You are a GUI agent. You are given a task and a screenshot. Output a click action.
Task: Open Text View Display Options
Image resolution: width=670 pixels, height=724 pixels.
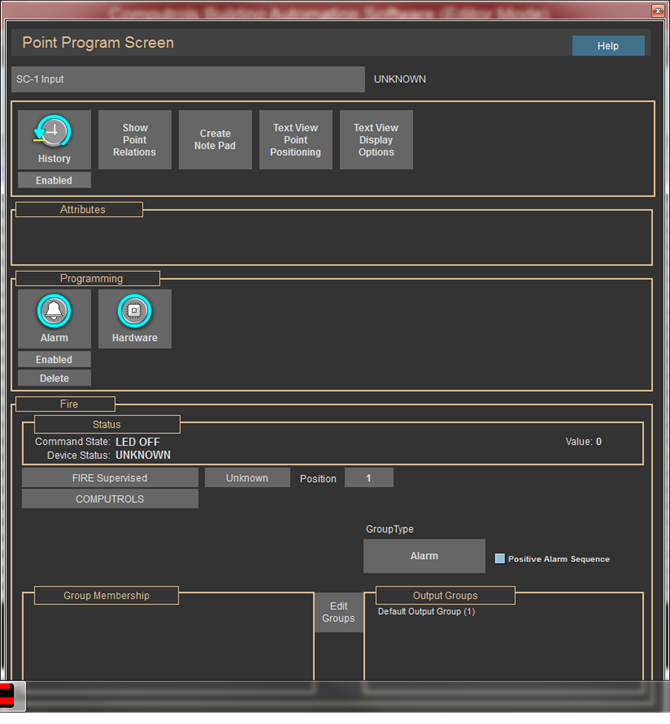click(376, 140)
